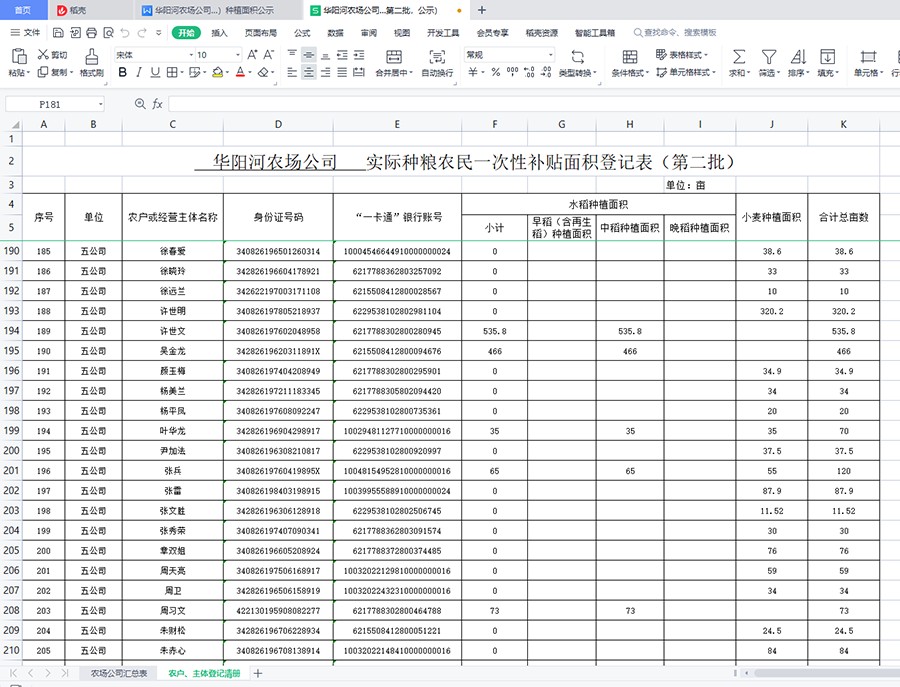900x687 pixels.
Task: Toggle Bold formatting
Action: [x=123, y=73]
